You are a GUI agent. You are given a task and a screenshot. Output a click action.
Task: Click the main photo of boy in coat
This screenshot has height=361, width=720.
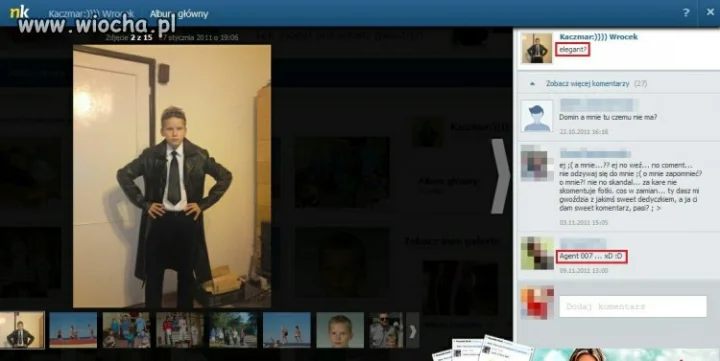pos(172,176)
